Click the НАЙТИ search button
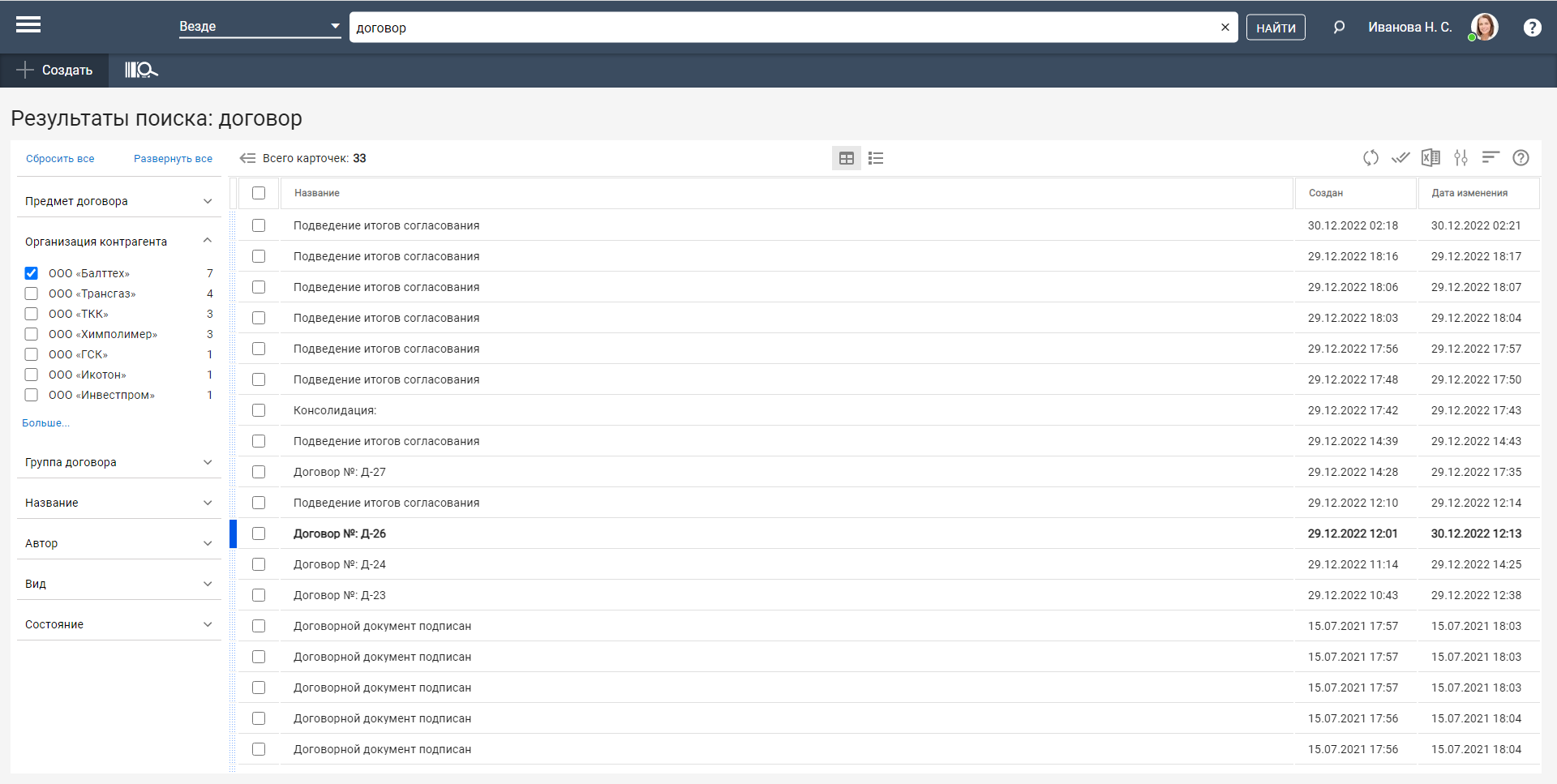1557x784 pixels. coord(1276,28)
